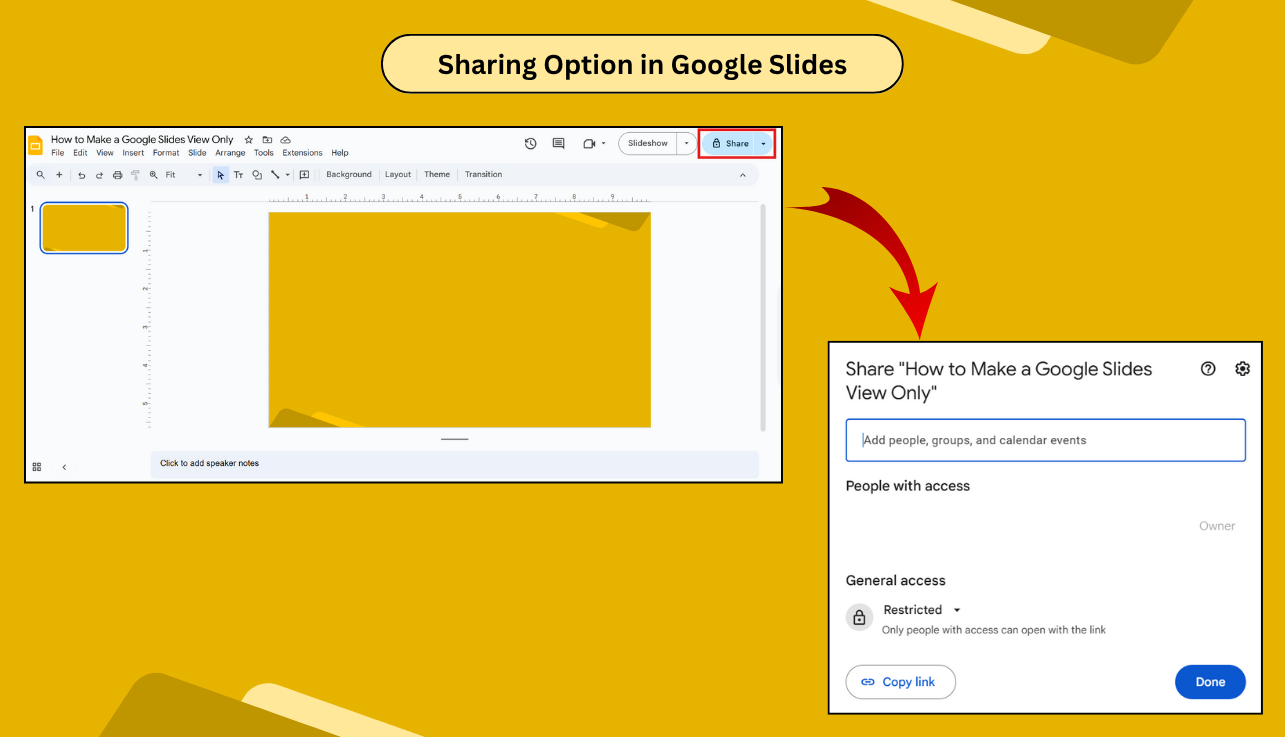Click the Done button
Image resolution: width=1285 pixels, height=737 pixels.
pyautogui.click(x=1210, y=682)
